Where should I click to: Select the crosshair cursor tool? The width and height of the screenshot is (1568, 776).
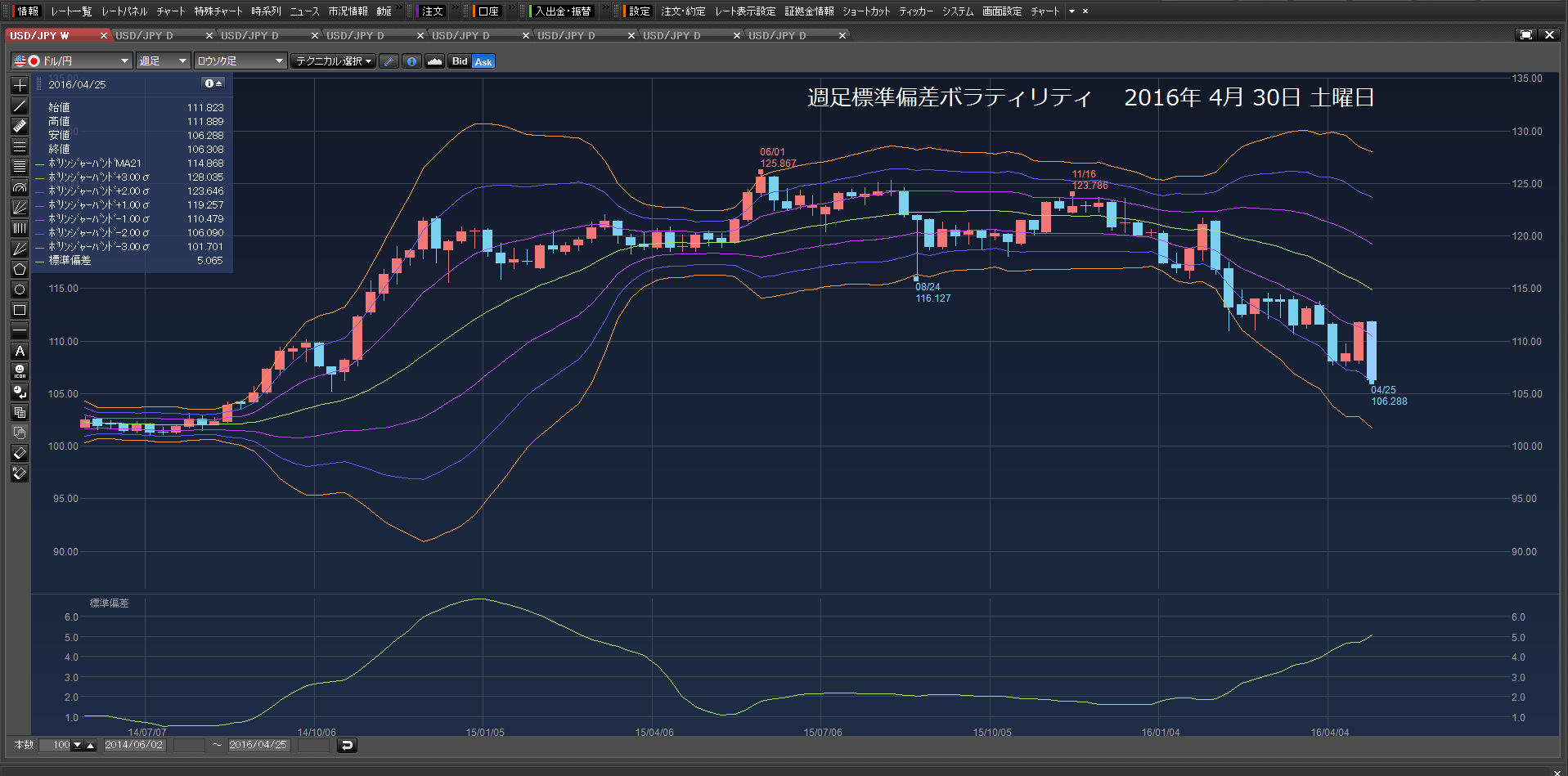[20, 85]
